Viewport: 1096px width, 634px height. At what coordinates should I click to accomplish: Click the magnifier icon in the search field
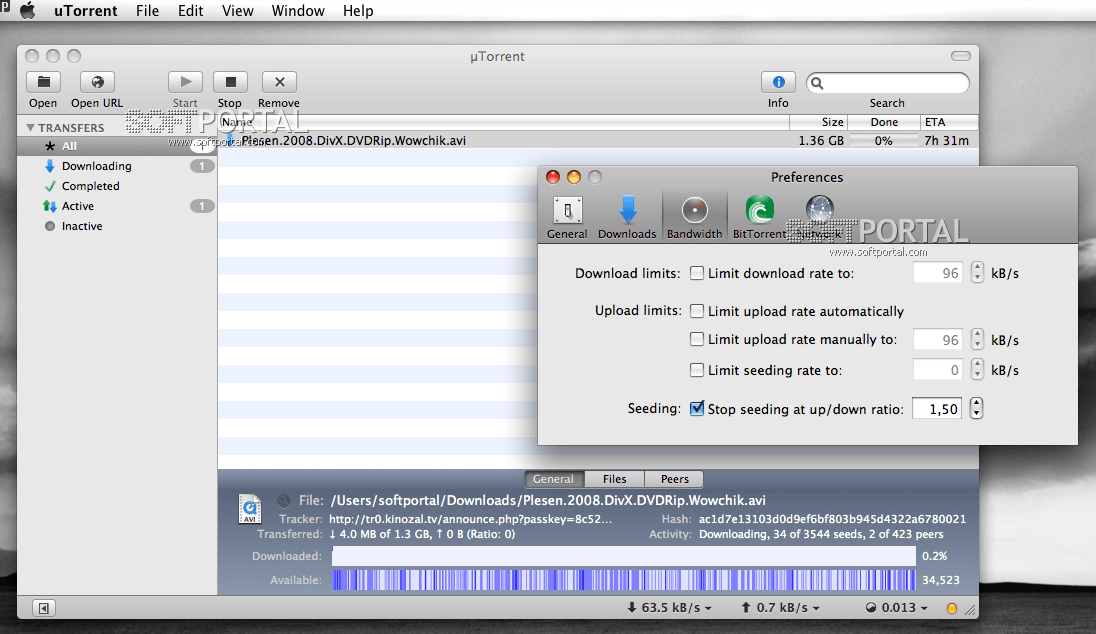coord(817,83)
